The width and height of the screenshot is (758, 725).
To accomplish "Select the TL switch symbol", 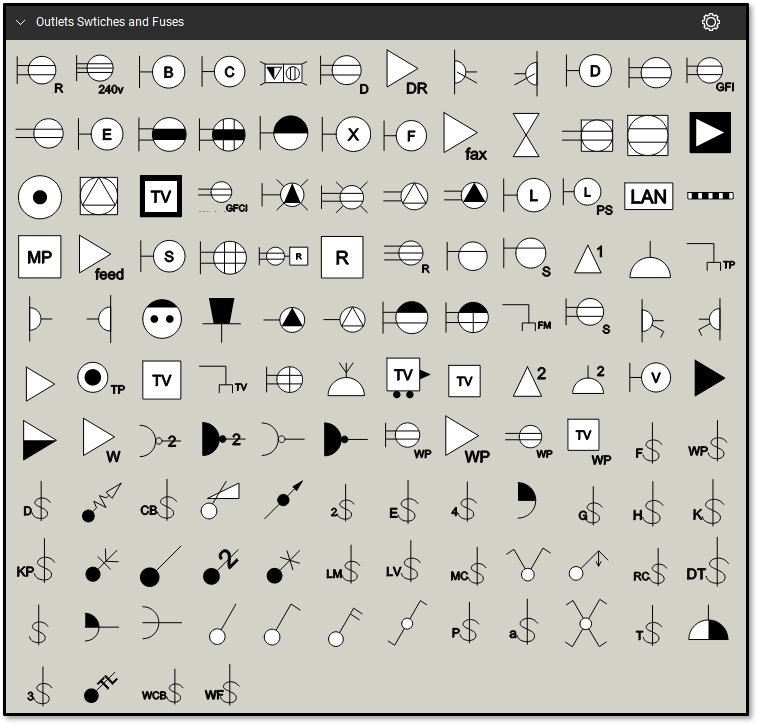I will click(x=100, y=688).
